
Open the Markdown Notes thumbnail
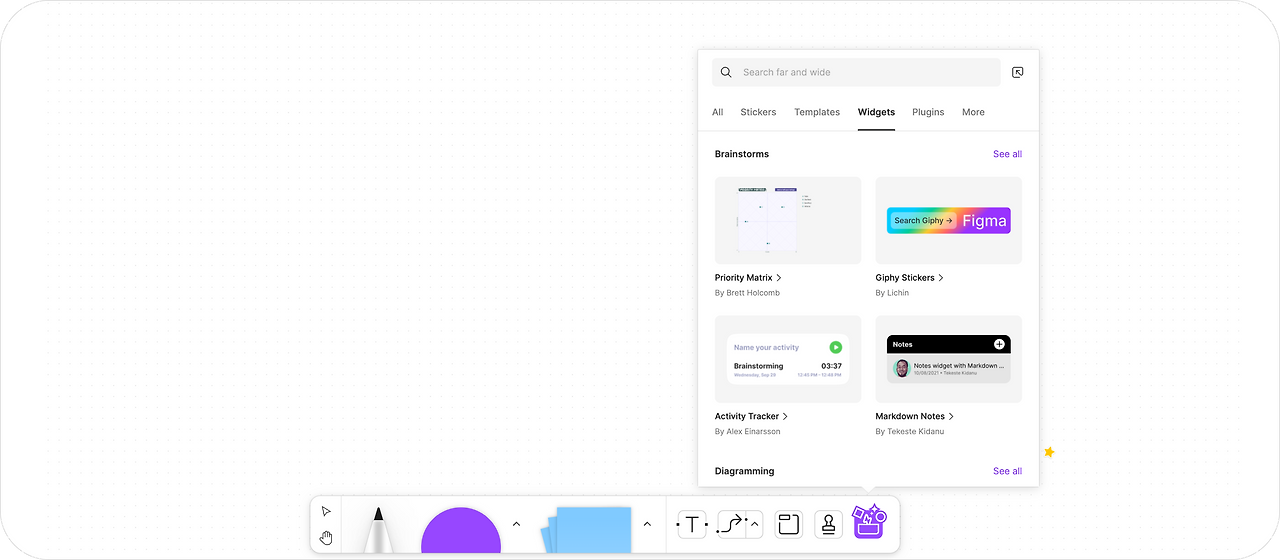pyautogui.click(x=949, y=359)
